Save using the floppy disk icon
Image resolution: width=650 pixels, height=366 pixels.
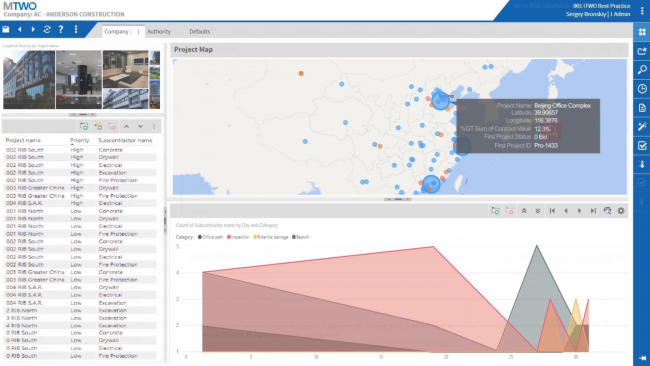pyautogui.click(x=6, y=29)
